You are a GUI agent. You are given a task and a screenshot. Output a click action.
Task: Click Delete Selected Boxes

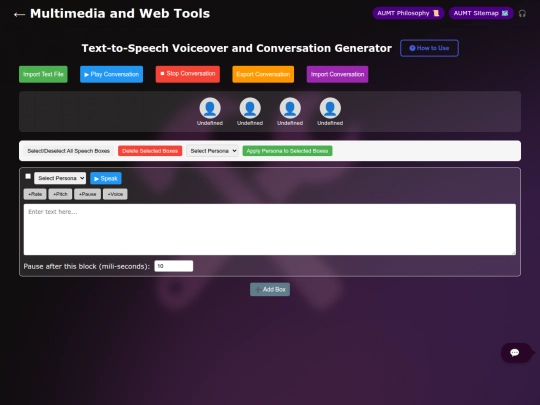click(x=150, y=151)
